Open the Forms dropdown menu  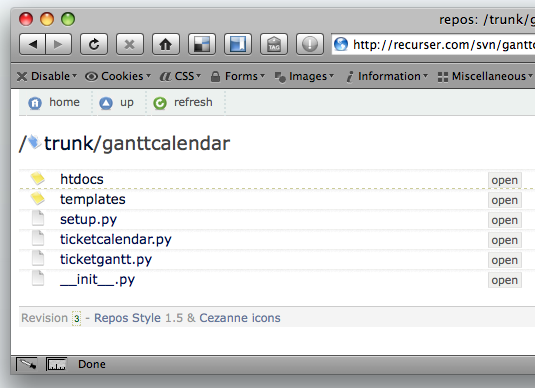coord(237,76)
